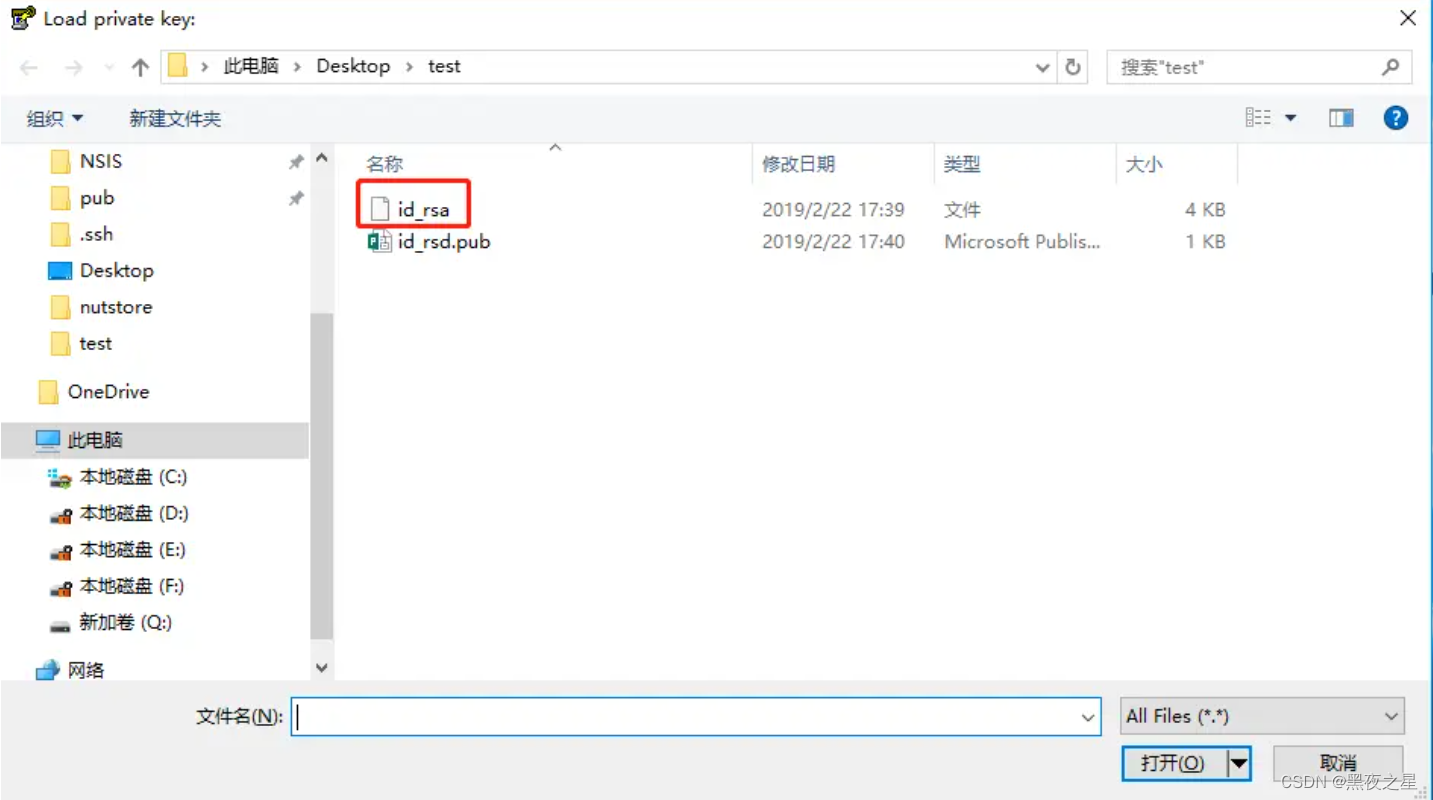
Task: Open 本地磁盘 (C:) drive
Action: coord(133,477)
